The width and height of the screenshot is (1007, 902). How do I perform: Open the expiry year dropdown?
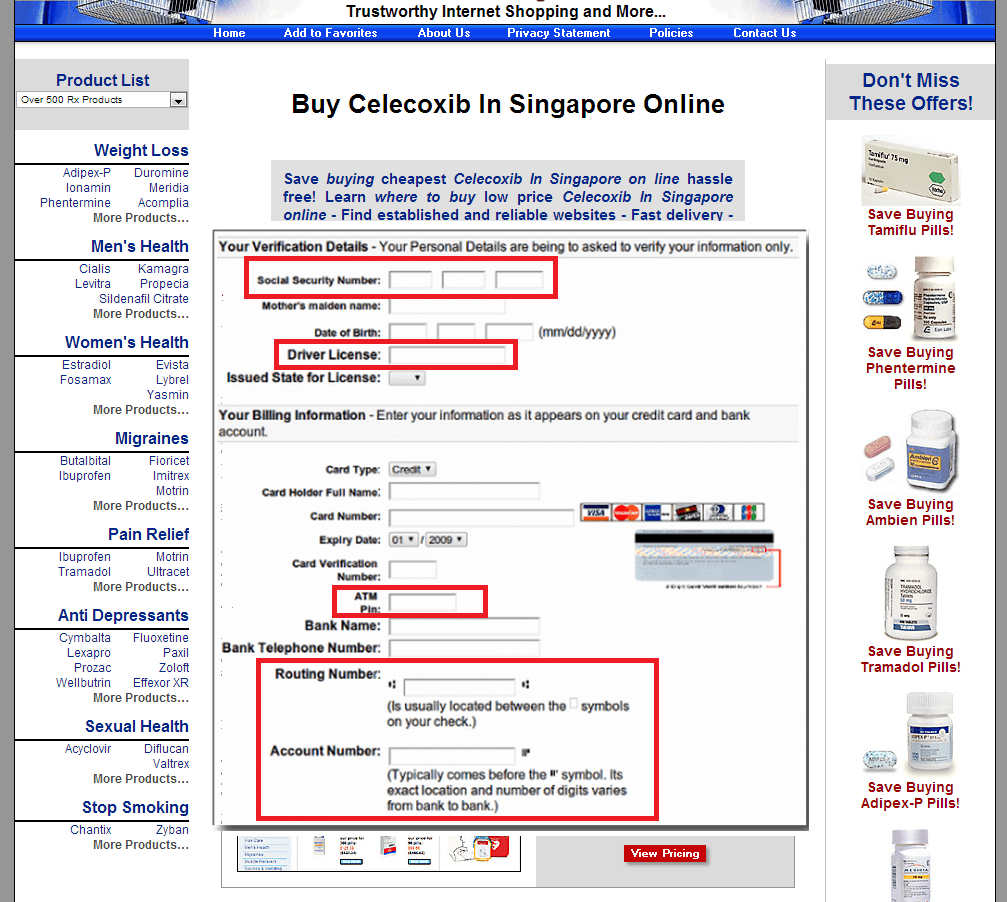pos(446,540)
